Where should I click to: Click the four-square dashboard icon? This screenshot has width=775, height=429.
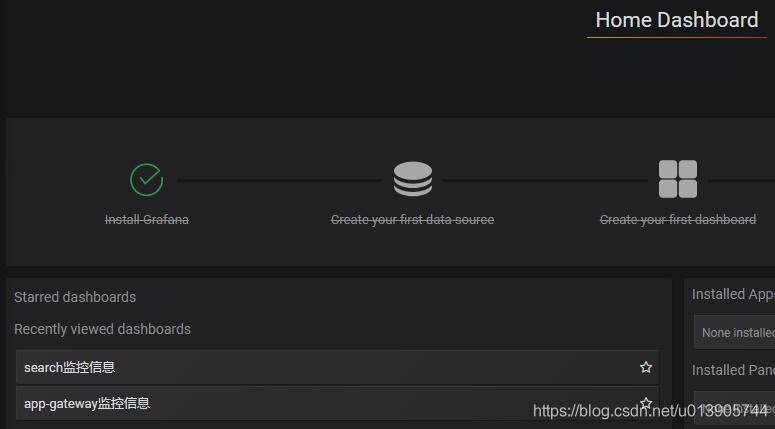[x=677, y=180]
